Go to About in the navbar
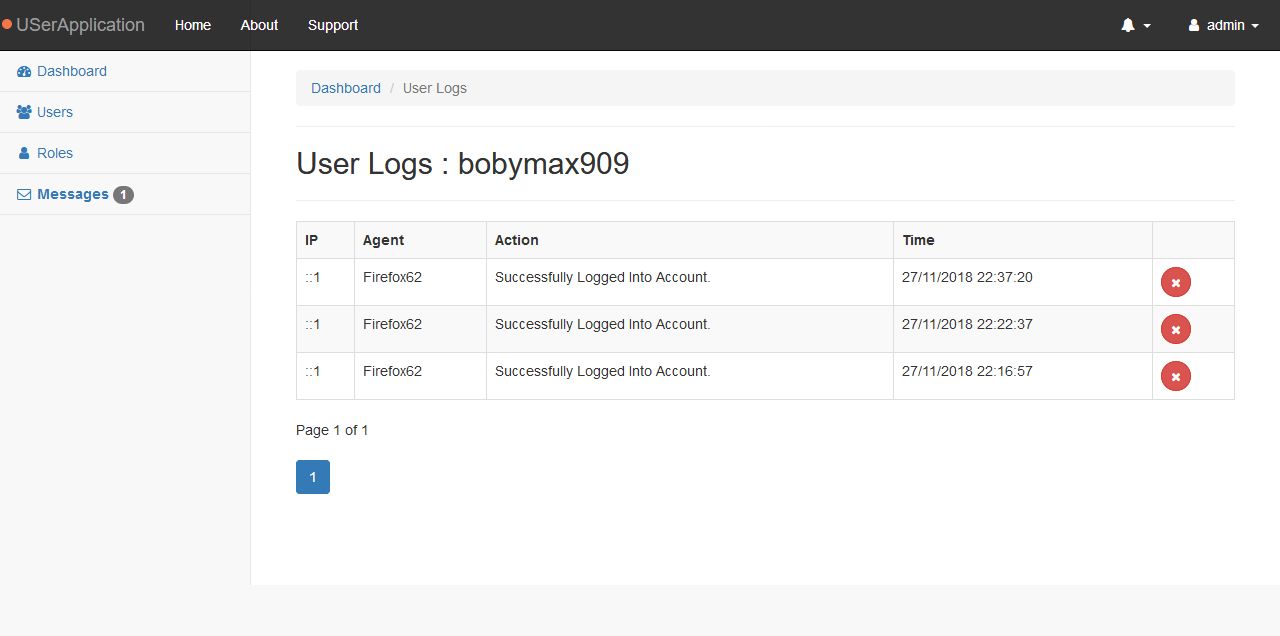1280x636 pixels. tap(259, 25)
